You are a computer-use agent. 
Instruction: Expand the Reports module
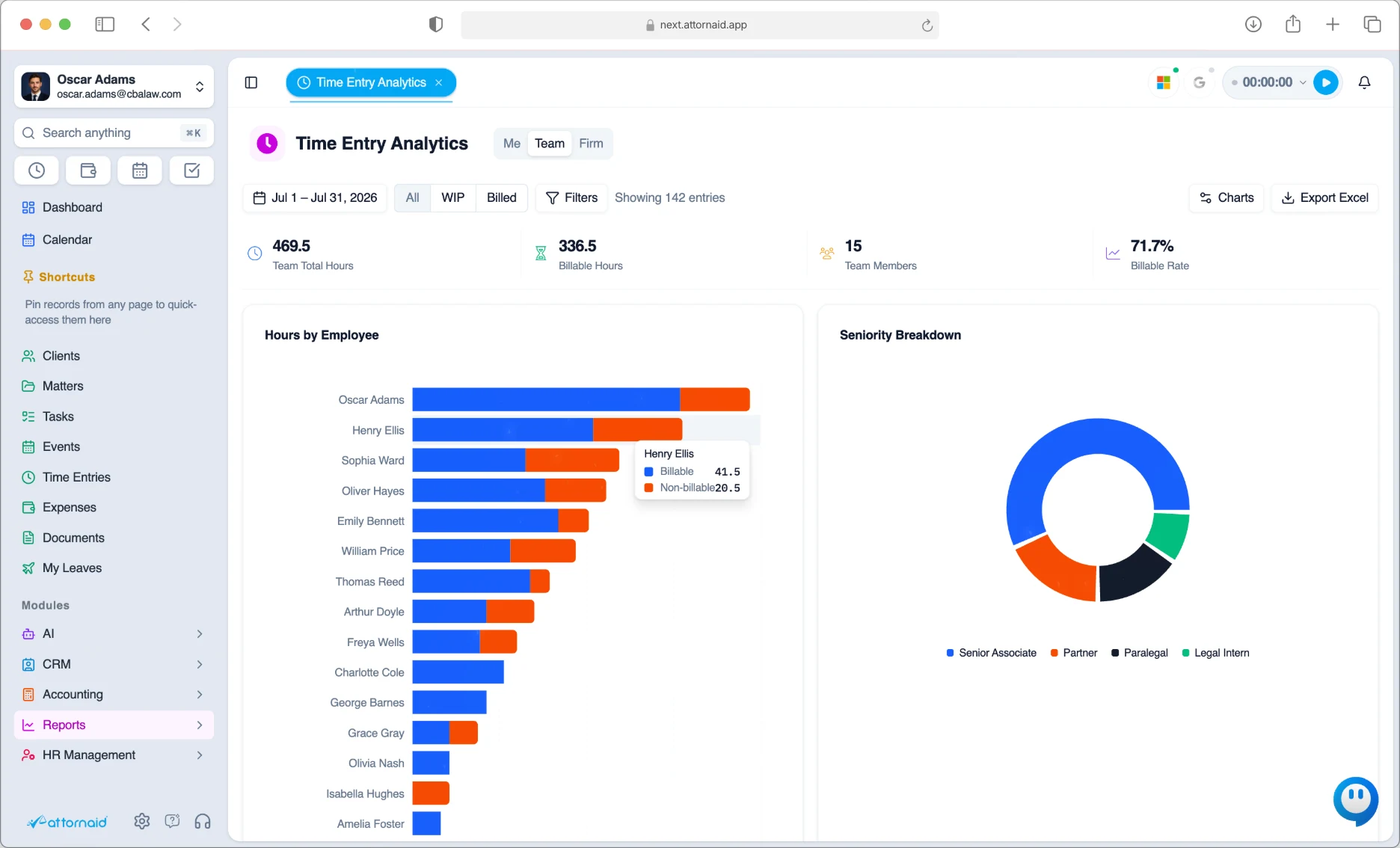pyautogui.click(x=114, y=725)
